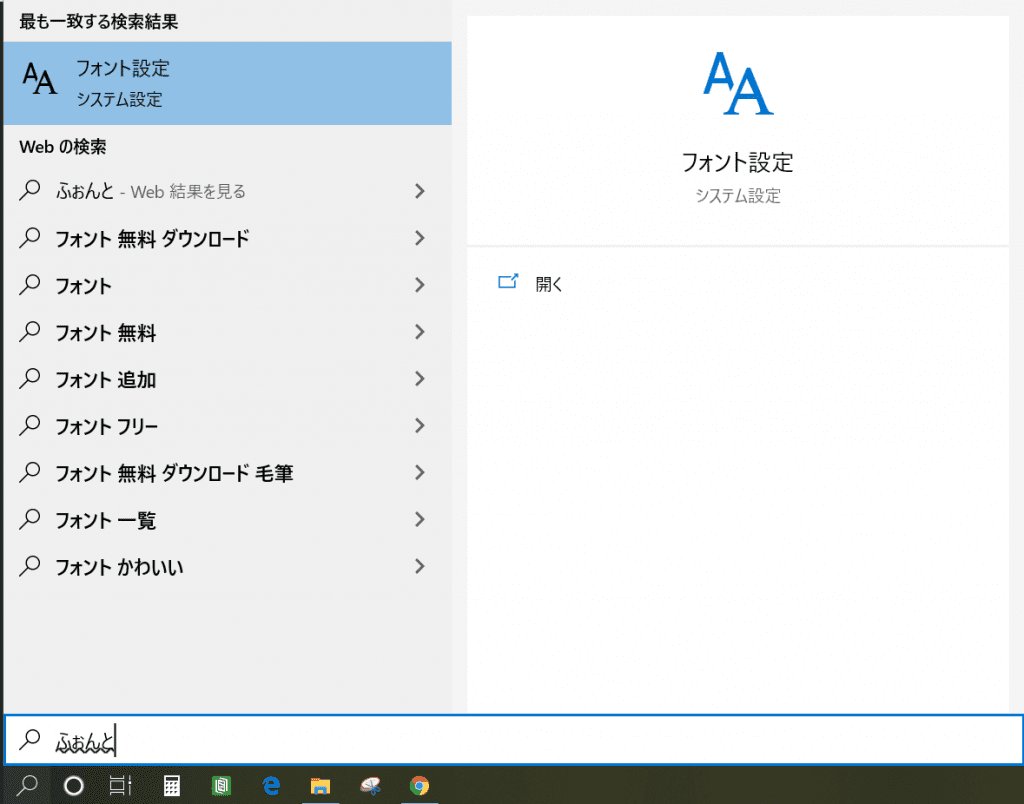
Task: Choose フォント 無料 ダウンロード 毛筆 suggestion
Action: tap(174, 474)
